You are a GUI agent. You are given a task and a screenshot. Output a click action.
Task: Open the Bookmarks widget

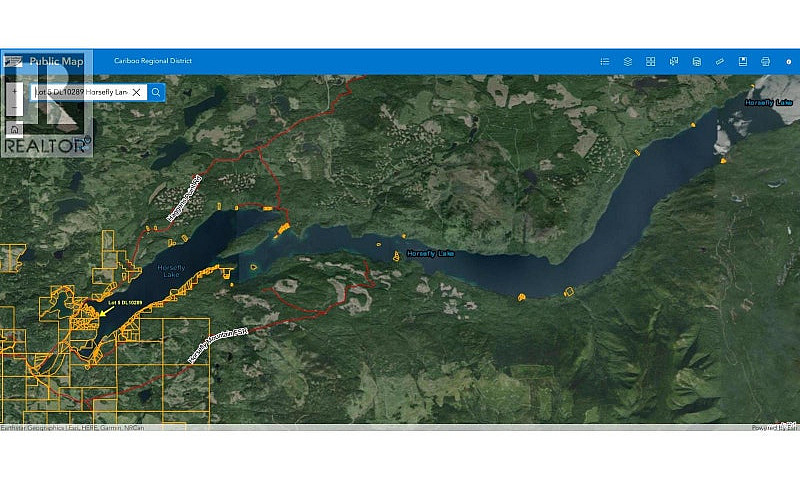pyautogui.click(x=742, y=62)
